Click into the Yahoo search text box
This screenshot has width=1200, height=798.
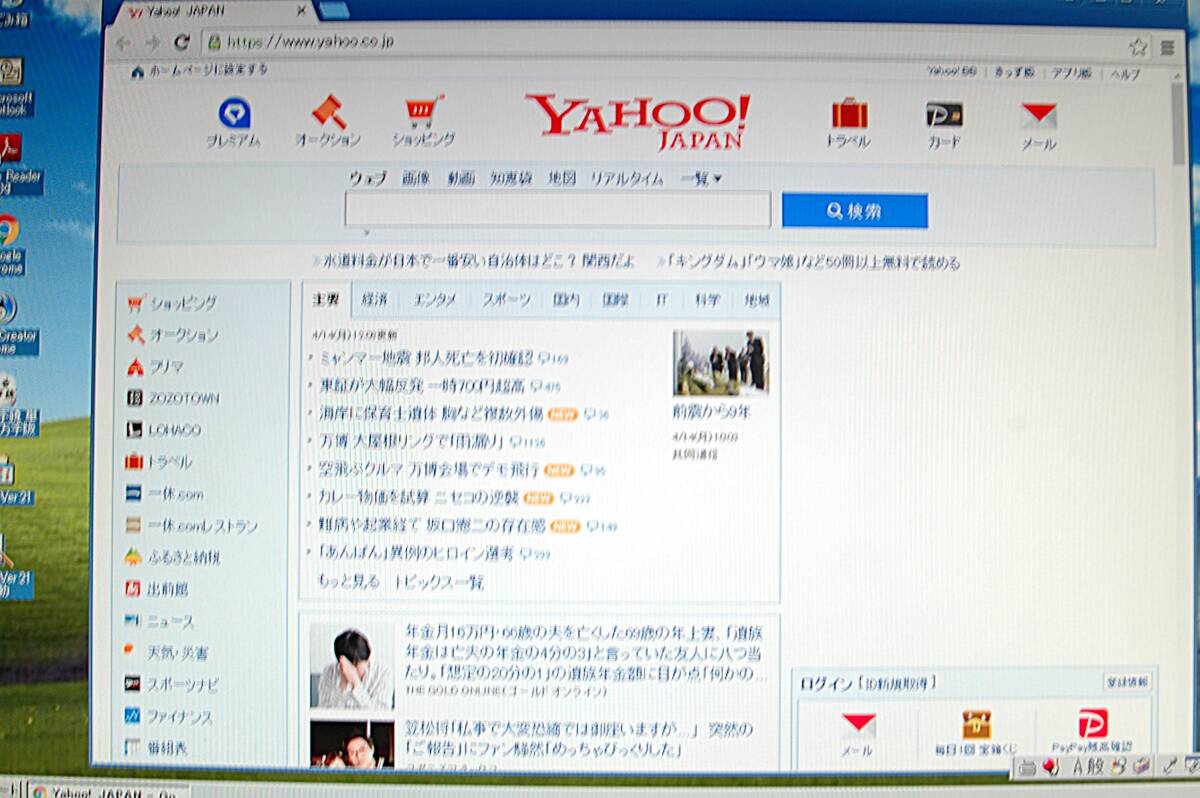point(557,210)
